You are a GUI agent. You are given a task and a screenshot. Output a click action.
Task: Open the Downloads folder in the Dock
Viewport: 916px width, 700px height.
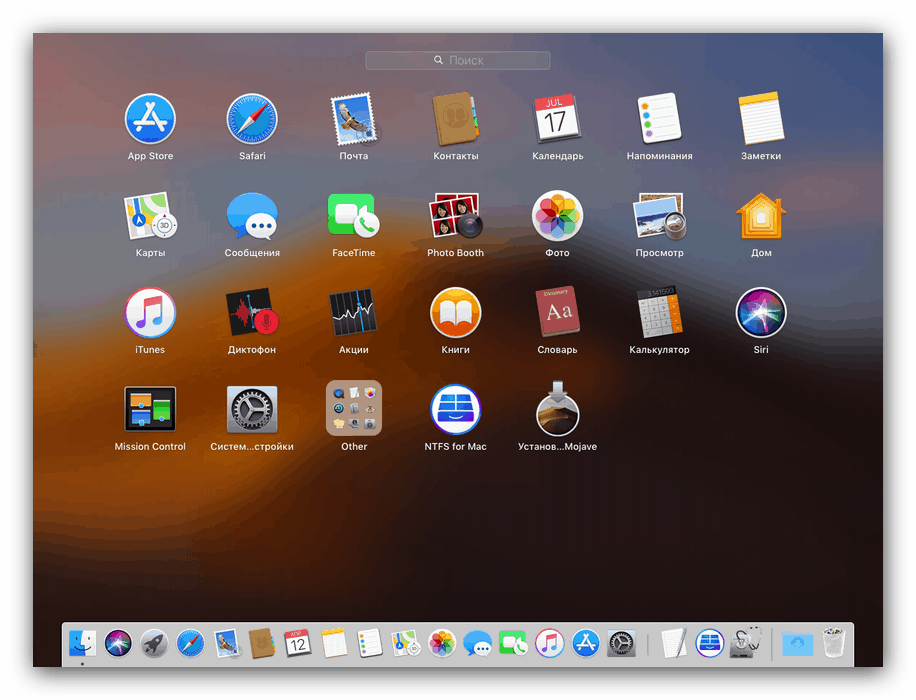click(x=797, y=643)
